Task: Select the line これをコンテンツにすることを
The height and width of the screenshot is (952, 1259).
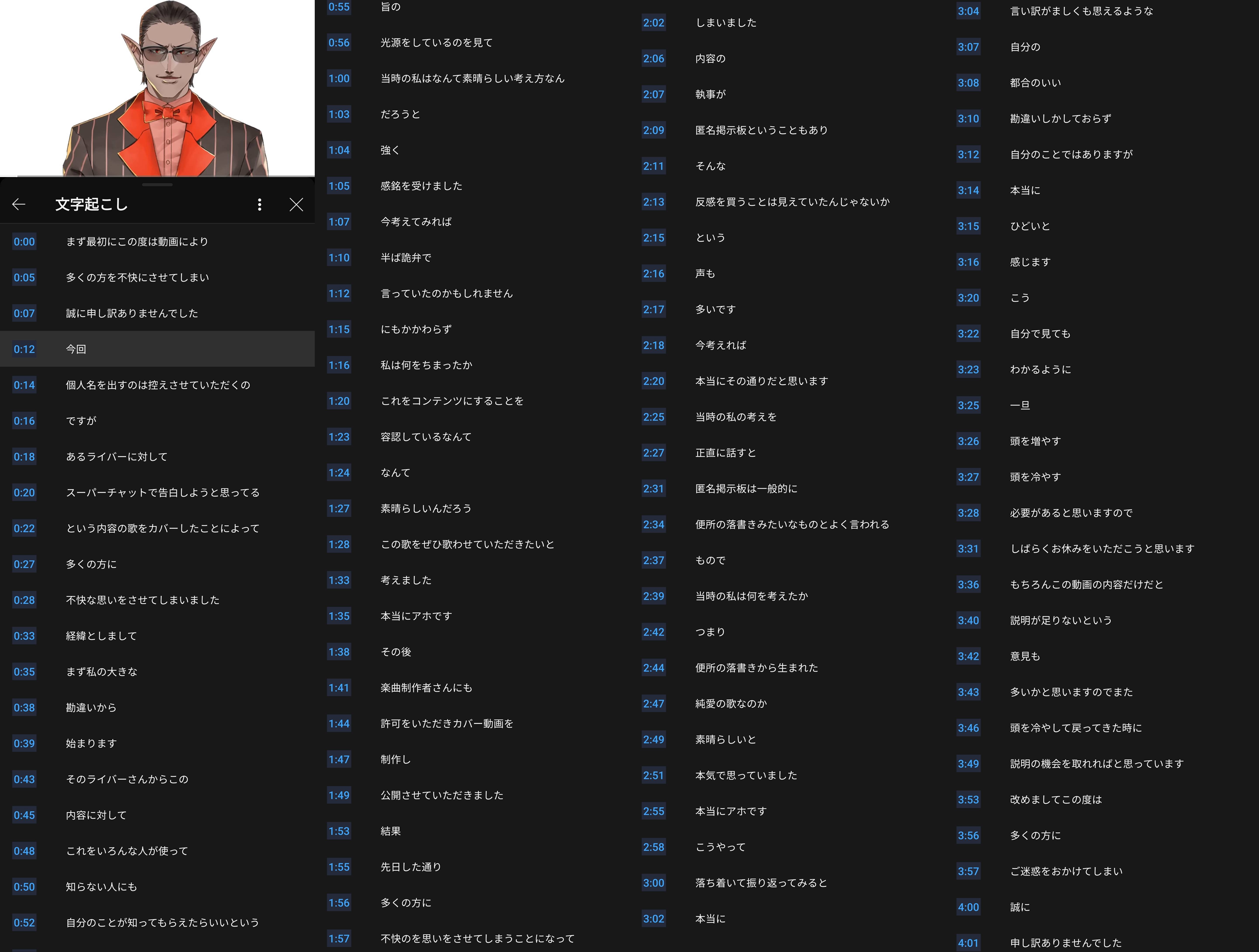Action: click(x=452, y=401)
